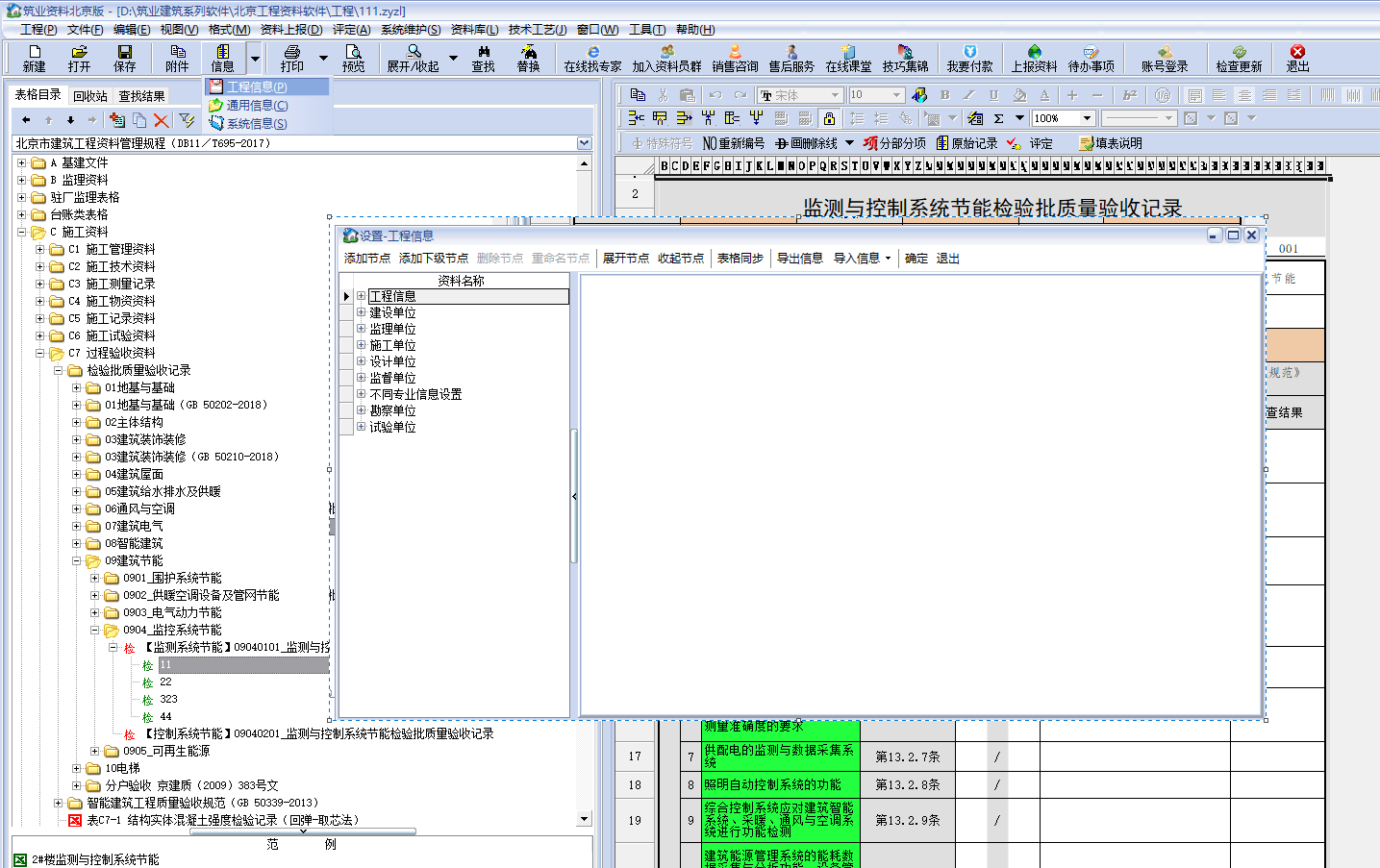This screenshot has width=1380, height=868.
Task: Open 在线找专家 online expert icon
Action: (592, 58)
